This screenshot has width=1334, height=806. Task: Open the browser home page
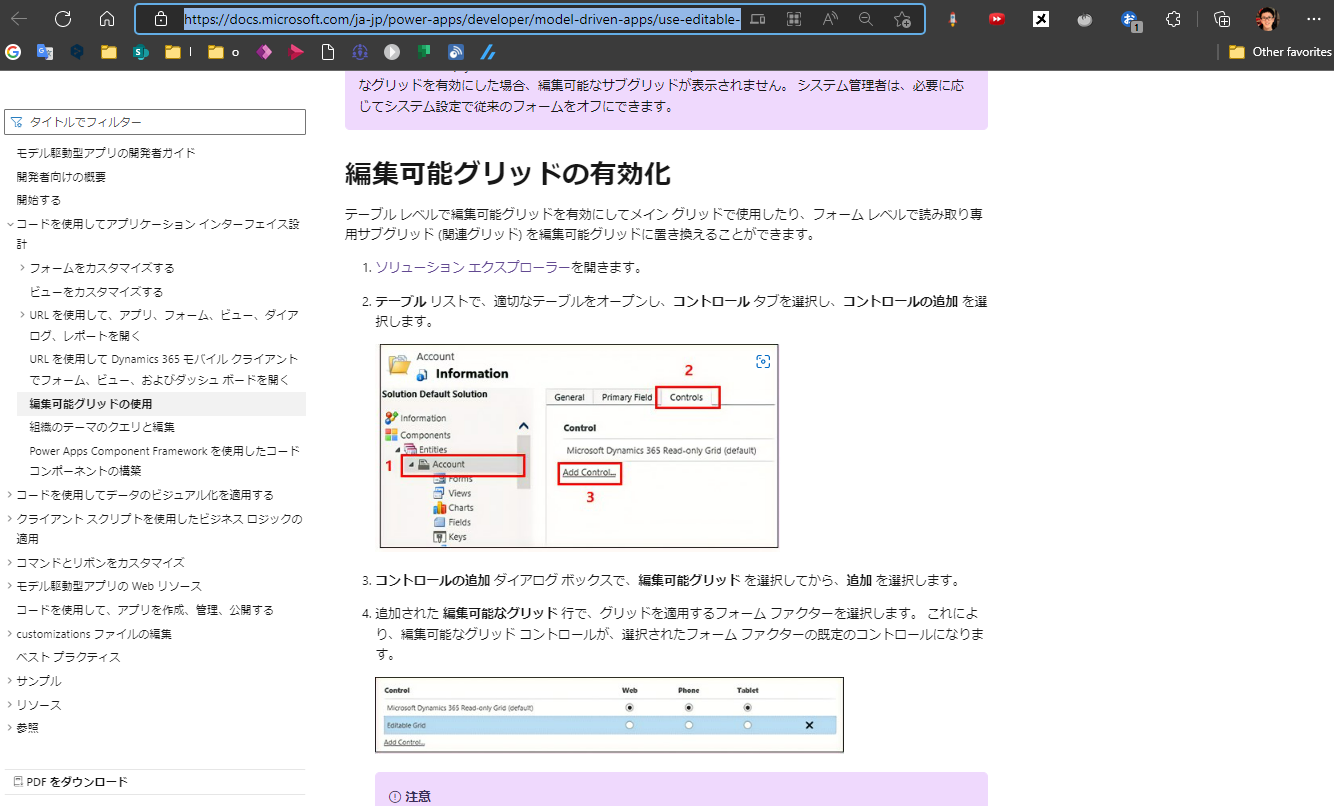coord(107,18)
